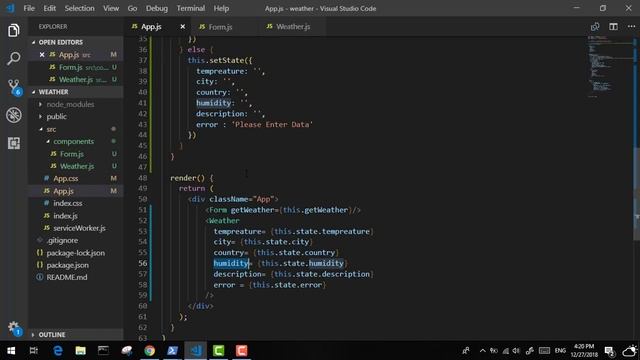Expand the node_modules folder

pyautogui.click(x=70, y=104)
